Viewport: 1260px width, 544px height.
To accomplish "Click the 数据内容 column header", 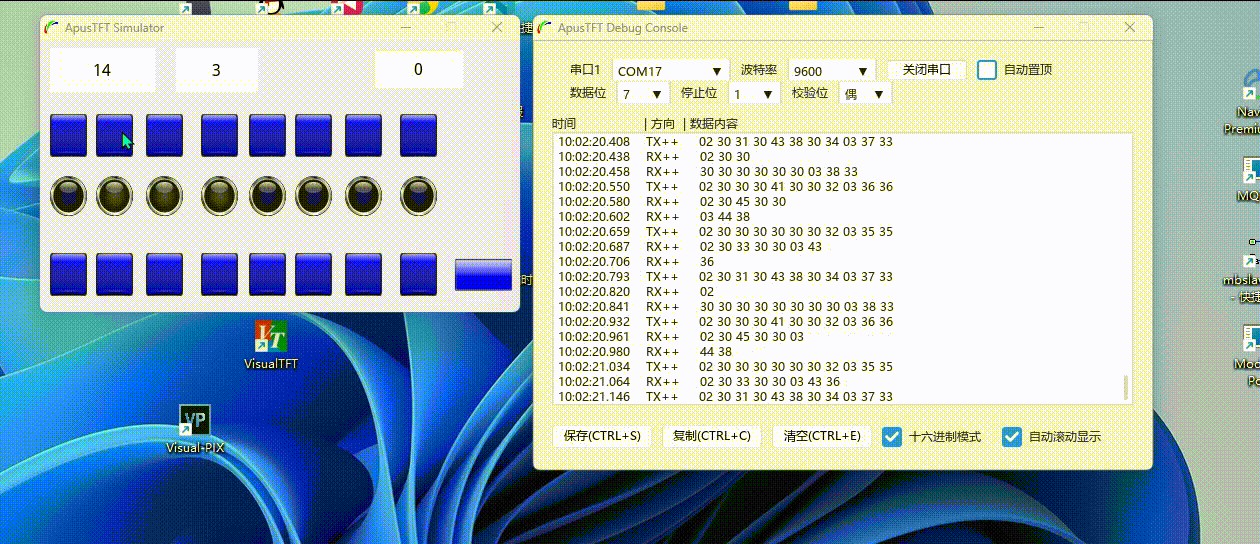I will pyautogui.click(x=714, y=124).
